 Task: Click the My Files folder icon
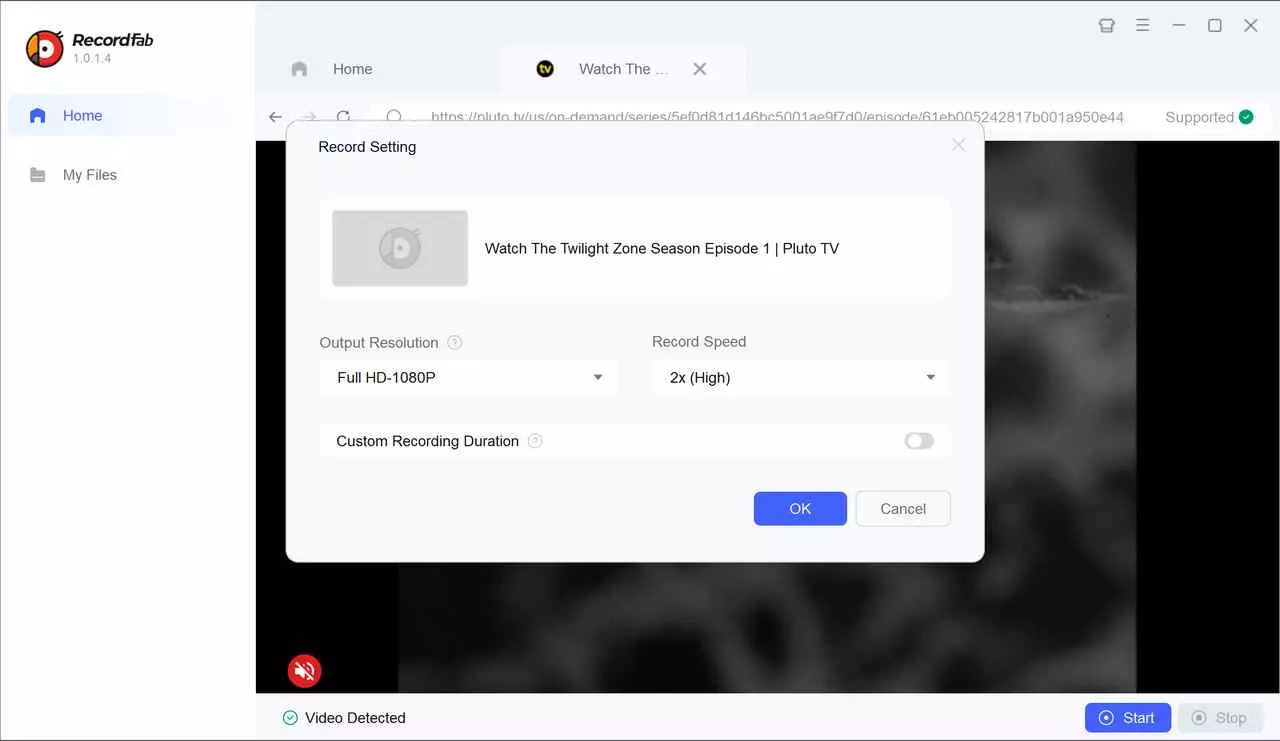[x=38, y=175]
